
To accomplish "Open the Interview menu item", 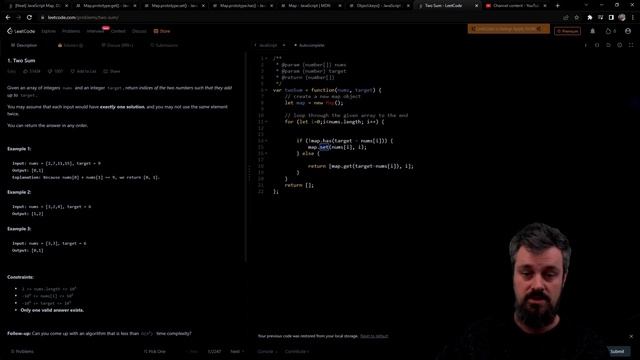I will [x=95, y=31].
